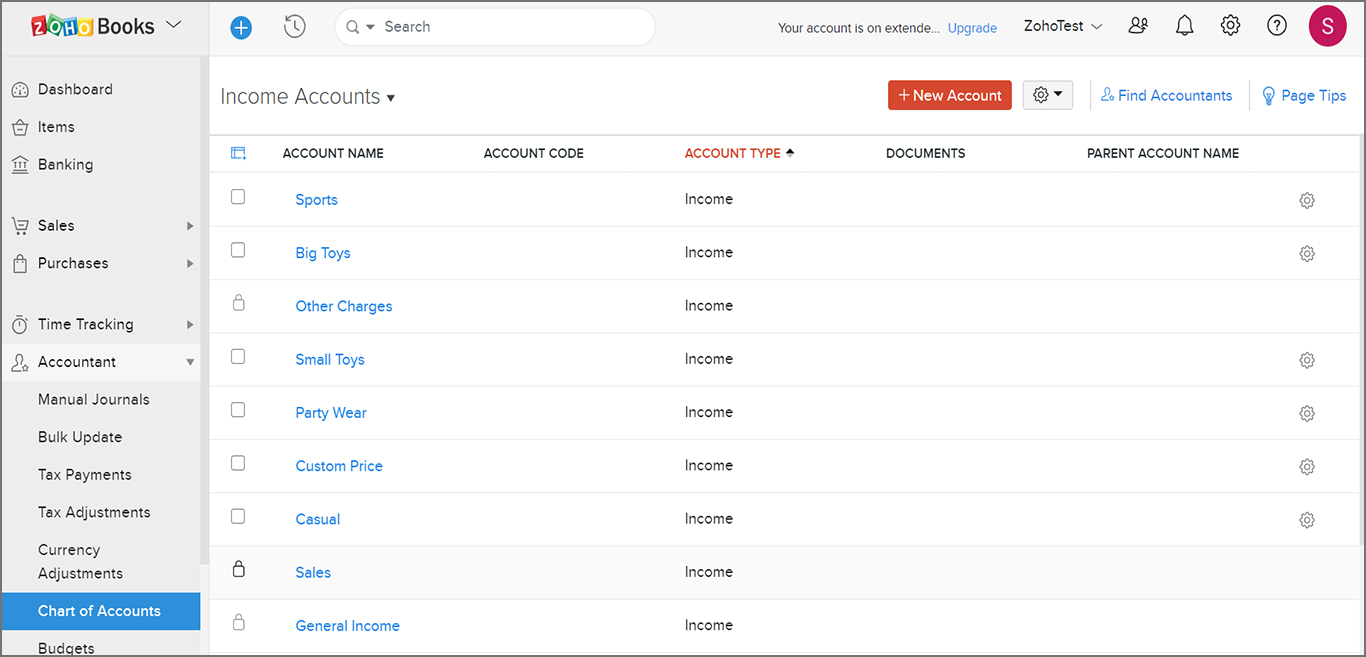Click the help question mark icon
The image size is (1366, 657).
1276,27
